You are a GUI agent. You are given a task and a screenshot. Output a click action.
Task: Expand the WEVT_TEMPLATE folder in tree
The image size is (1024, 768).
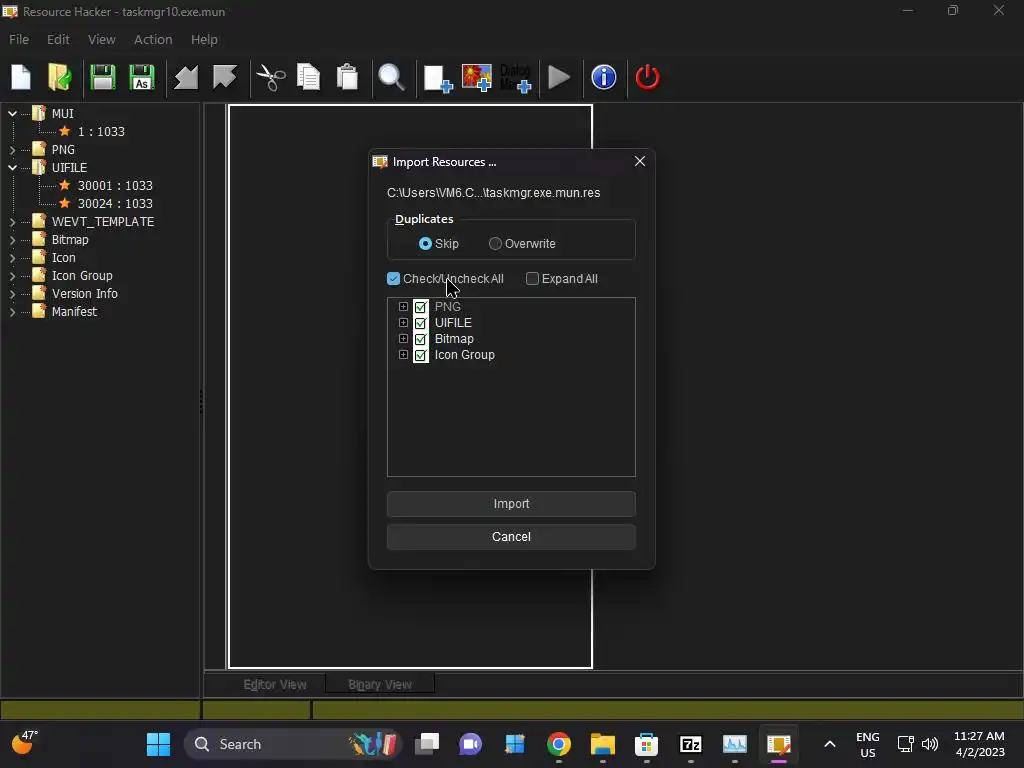[x=12, y=222]
